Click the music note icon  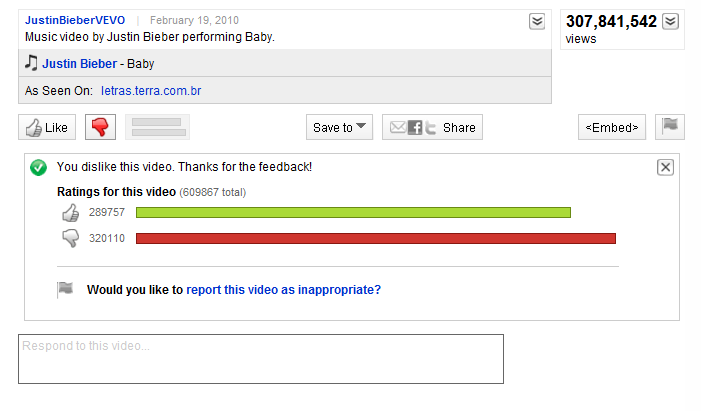coord(31,63)
